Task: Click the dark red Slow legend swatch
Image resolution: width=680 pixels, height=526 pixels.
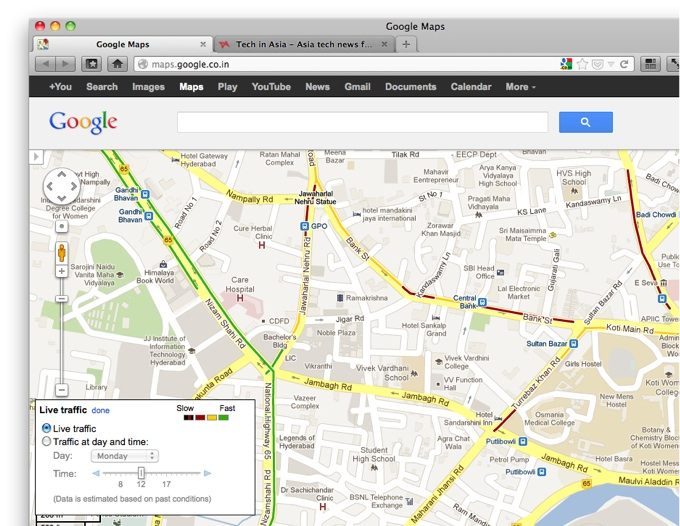Action: (200, 418)
